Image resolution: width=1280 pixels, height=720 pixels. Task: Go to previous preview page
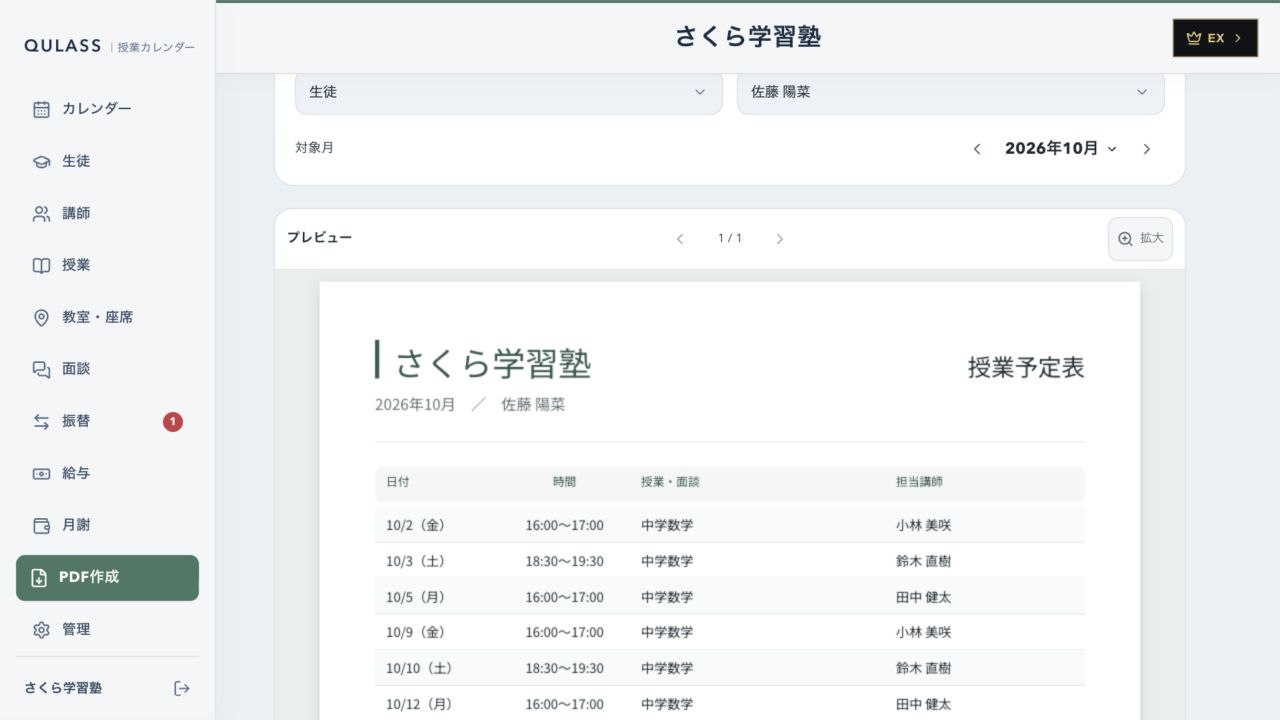(680, 239)
